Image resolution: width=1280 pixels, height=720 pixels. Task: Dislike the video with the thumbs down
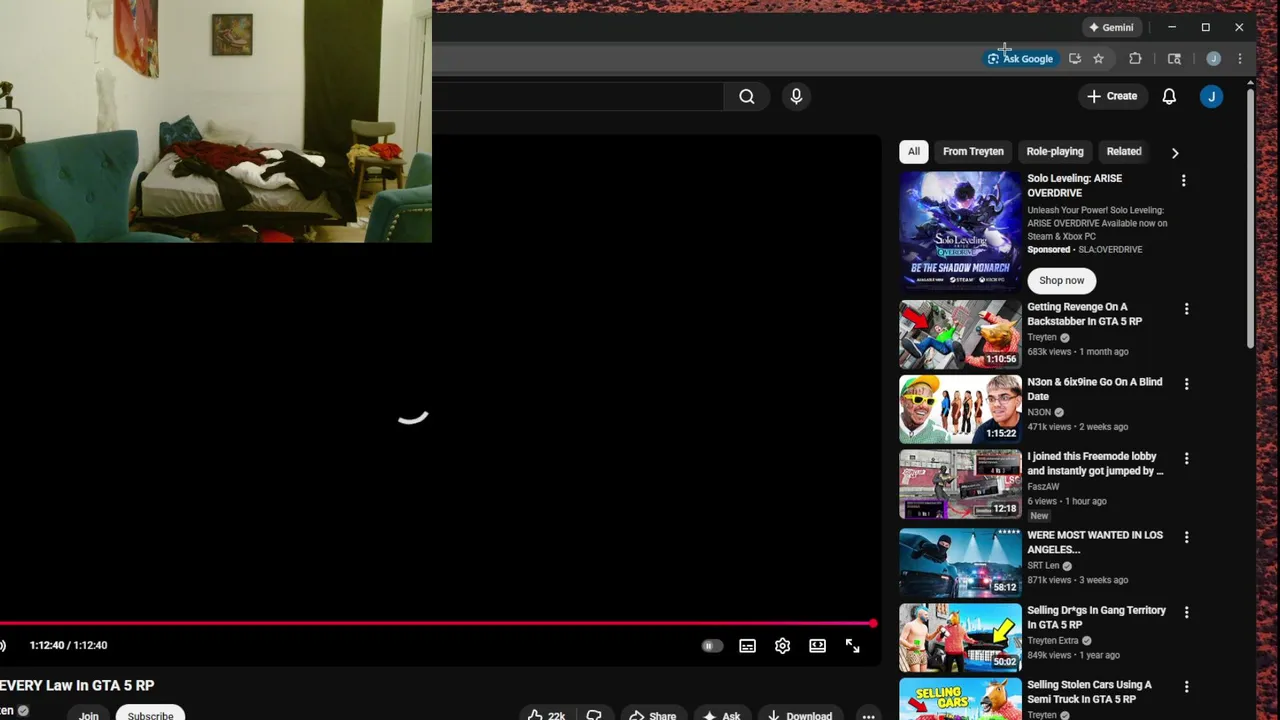pos(594,715)
